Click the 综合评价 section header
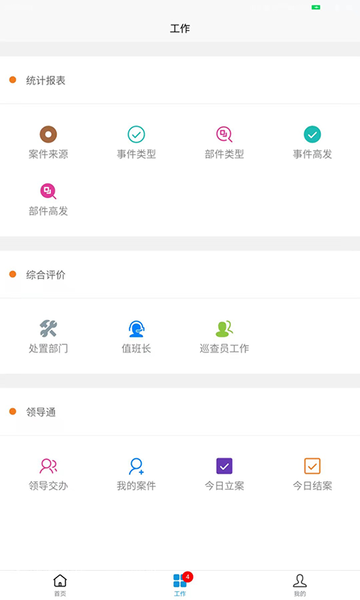 pyautogui.click(x=46, y=275)
